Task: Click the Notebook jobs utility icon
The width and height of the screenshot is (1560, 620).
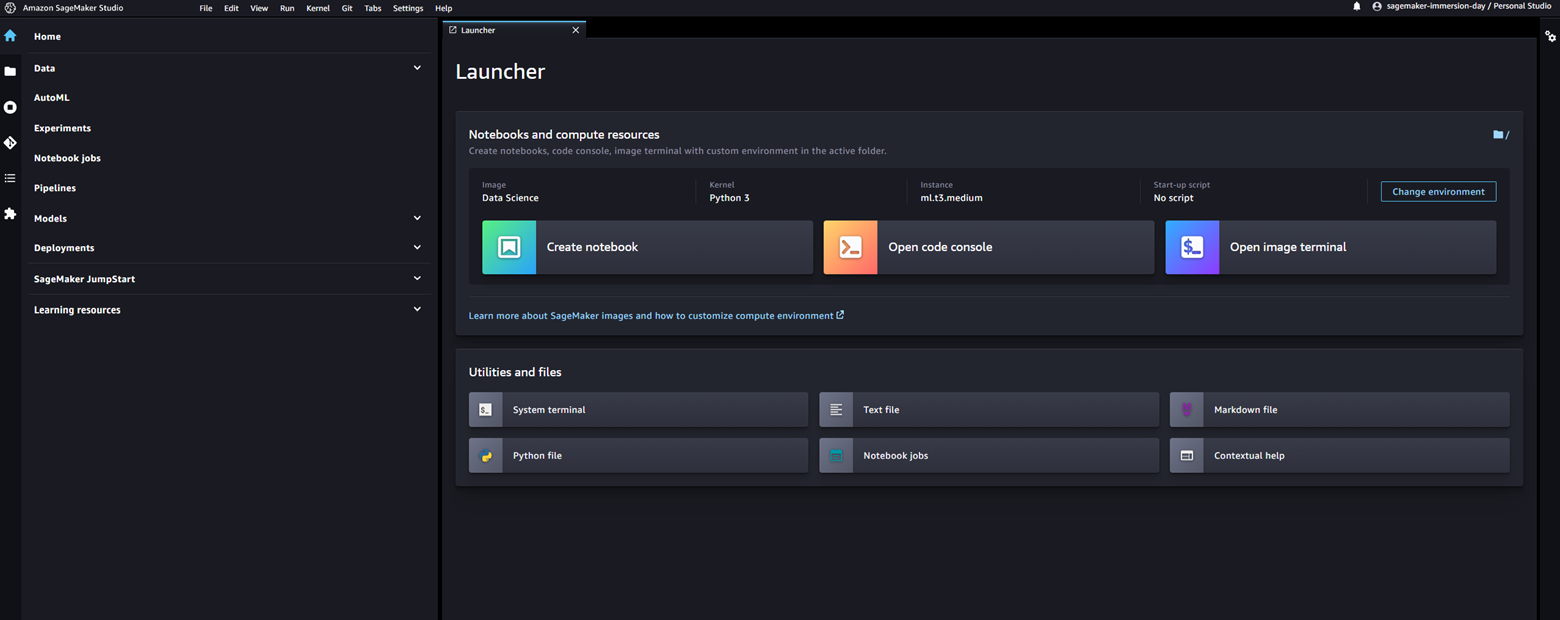Action: click(x=836, y=456)
